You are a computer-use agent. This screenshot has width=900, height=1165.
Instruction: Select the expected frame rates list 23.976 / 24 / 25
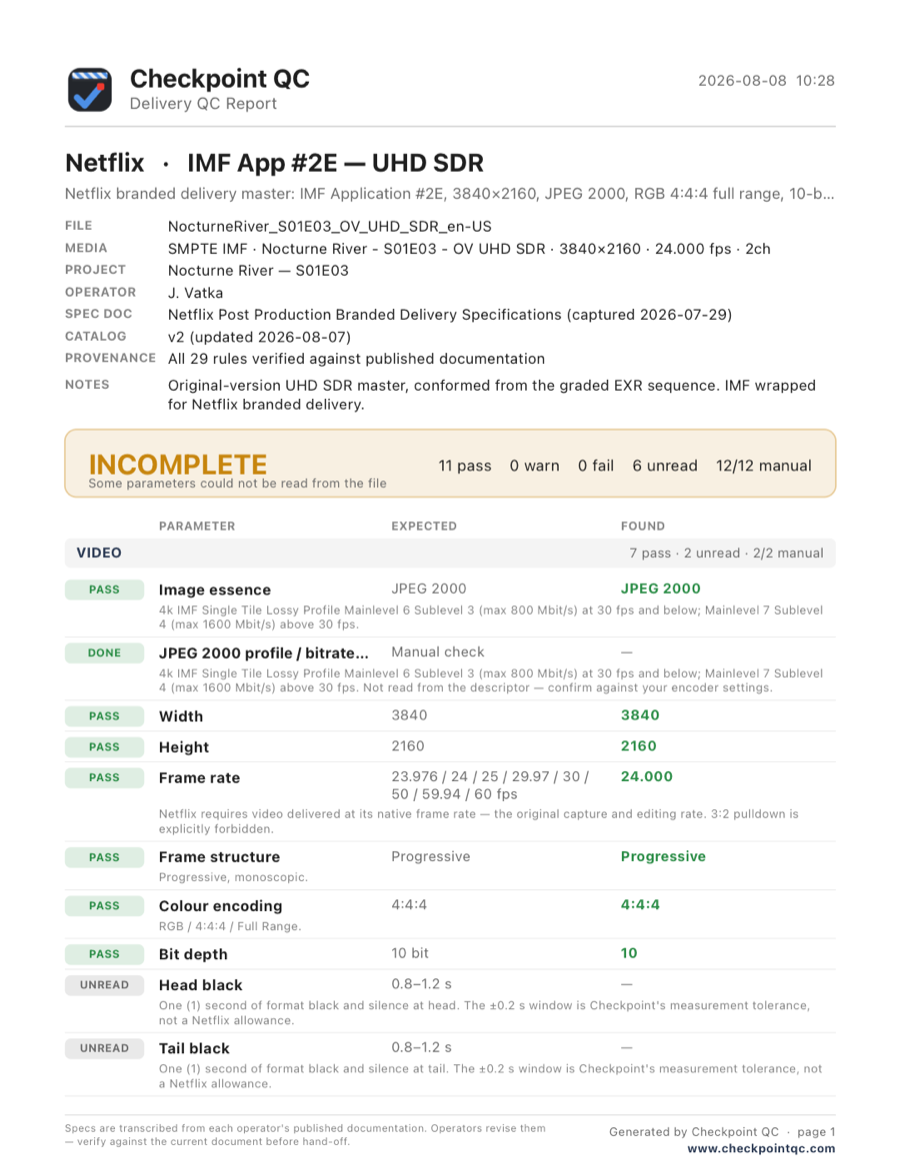[490, 785]
